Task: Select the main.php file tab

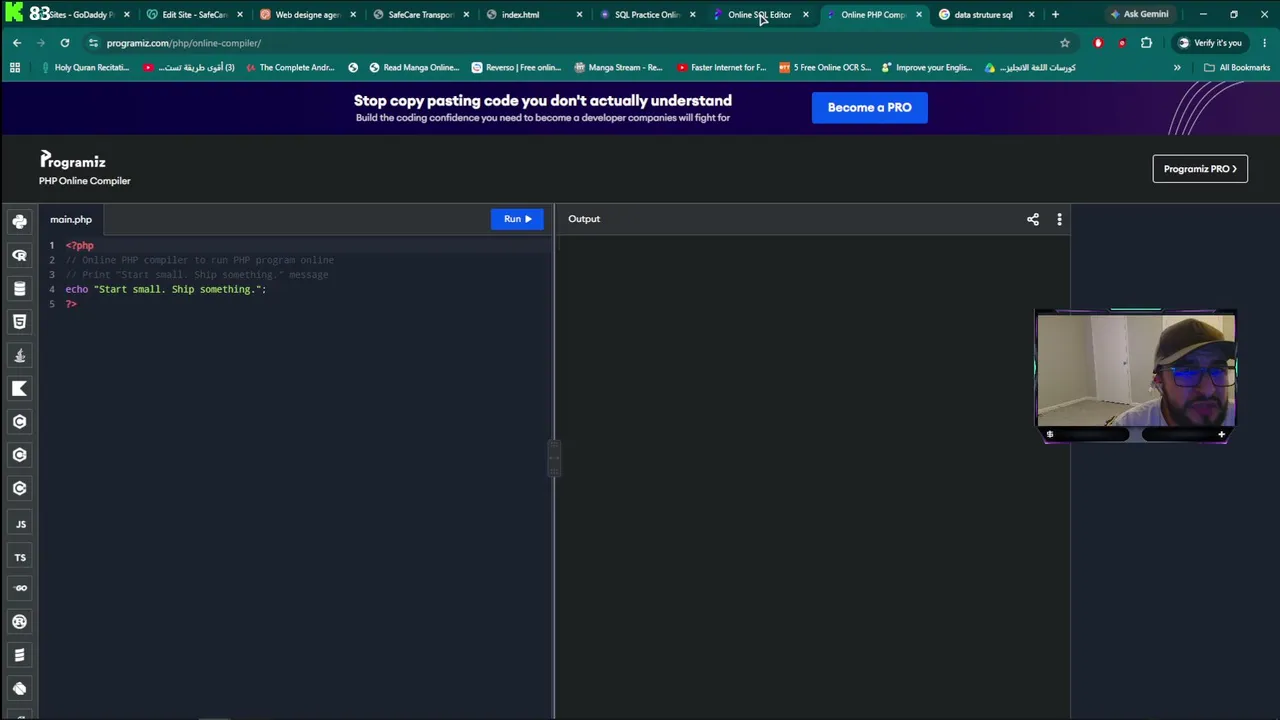Action: [71, 219]
